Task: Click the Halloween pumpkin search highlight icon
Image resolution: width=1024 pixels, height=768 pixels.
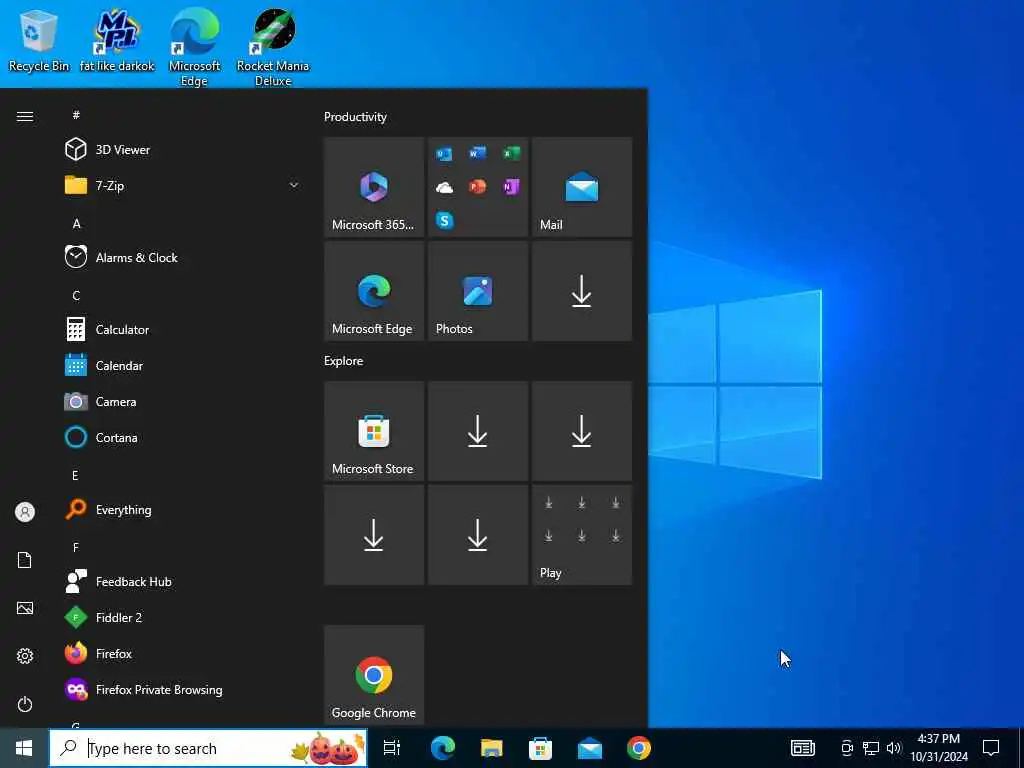Action: (328, 749)
